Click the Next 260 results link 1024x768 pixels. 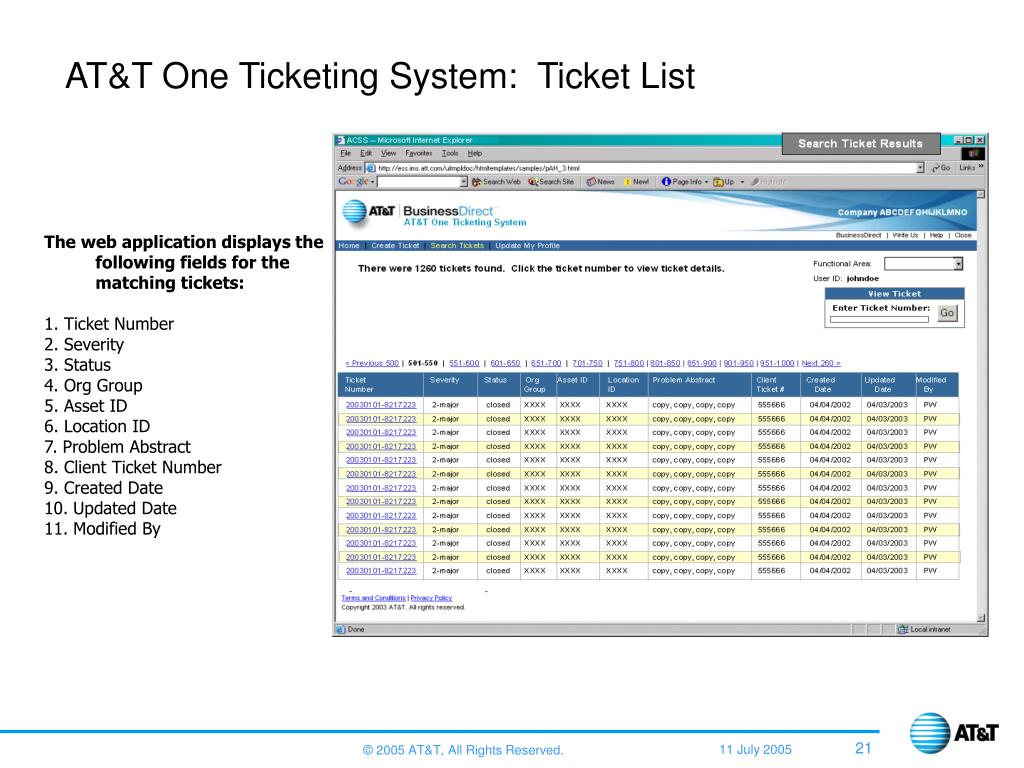click(821, 363)
